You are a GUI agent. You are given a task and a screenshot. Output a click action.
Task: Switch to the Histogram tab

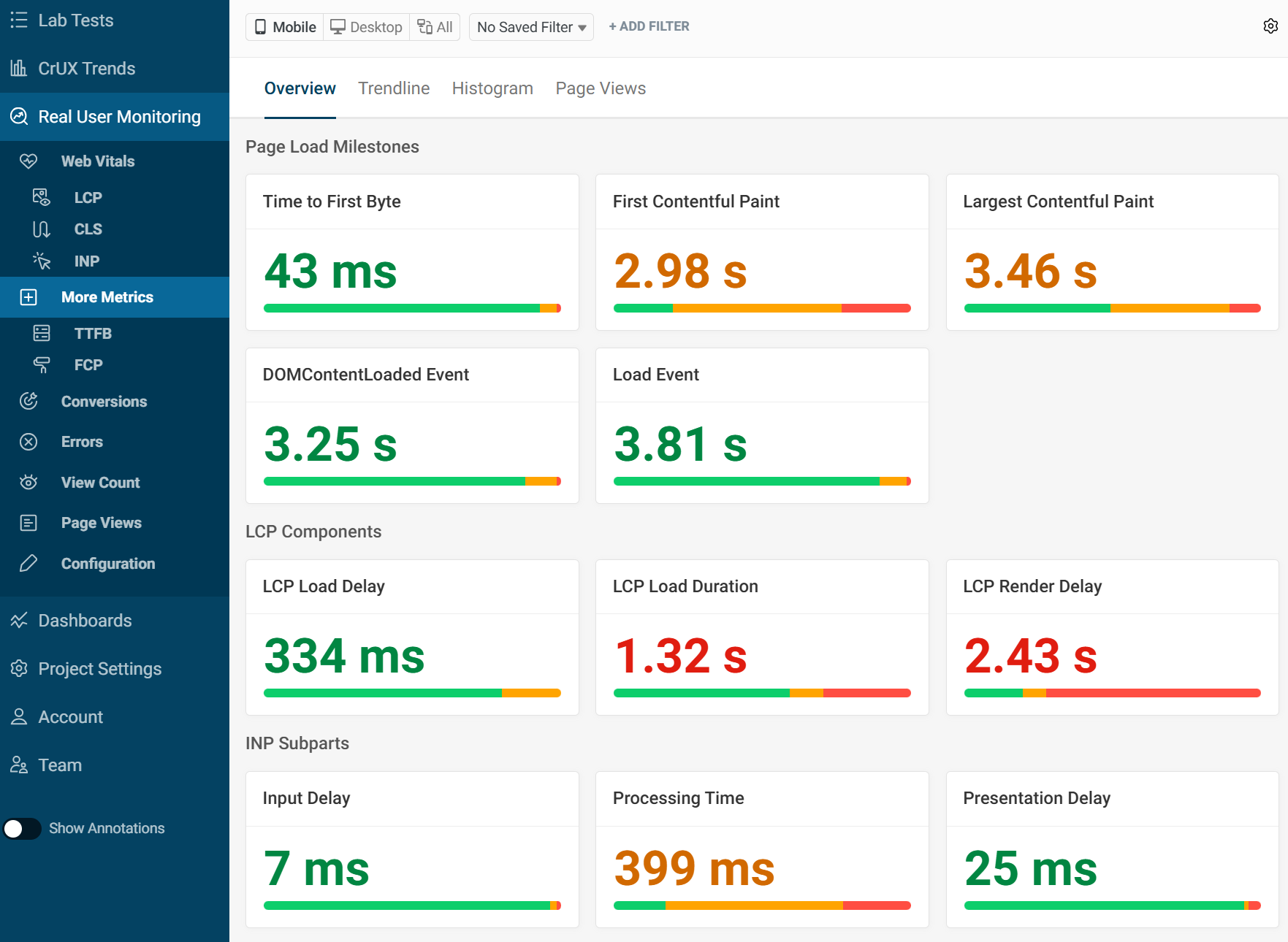492,88
